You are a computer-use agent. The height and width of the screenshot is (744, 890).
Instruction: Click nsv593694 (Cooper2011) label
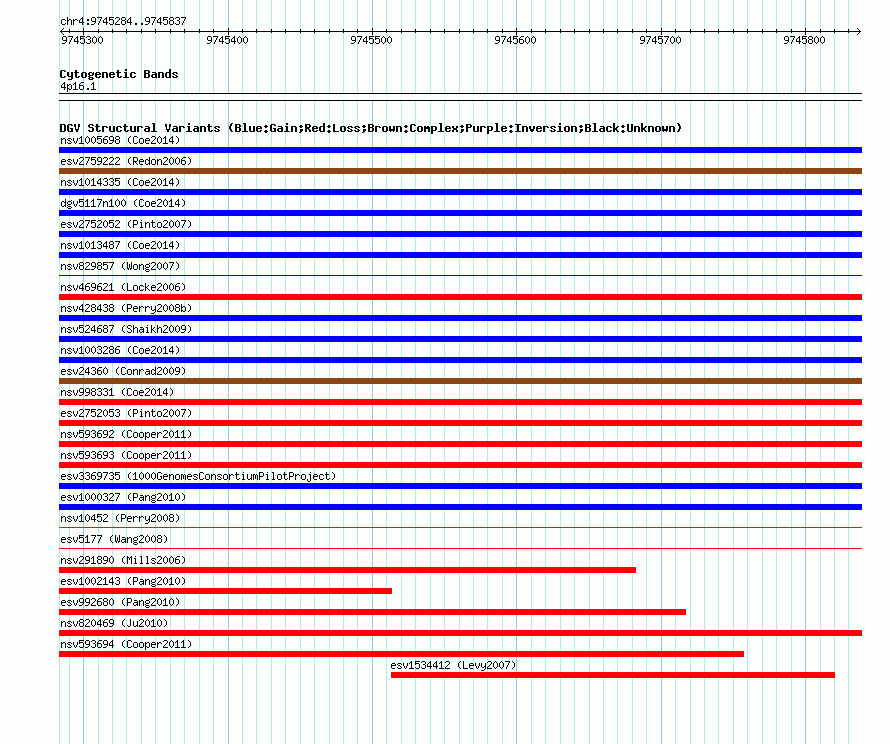click(126, 644)
